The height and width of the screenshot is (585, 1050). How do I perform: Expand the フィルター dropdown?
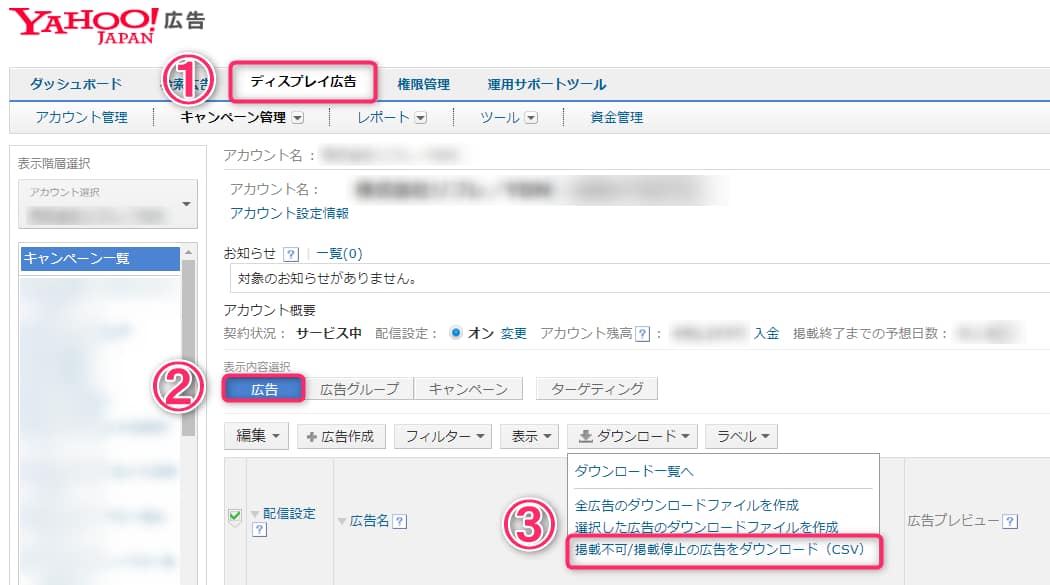tap(443, 436)
